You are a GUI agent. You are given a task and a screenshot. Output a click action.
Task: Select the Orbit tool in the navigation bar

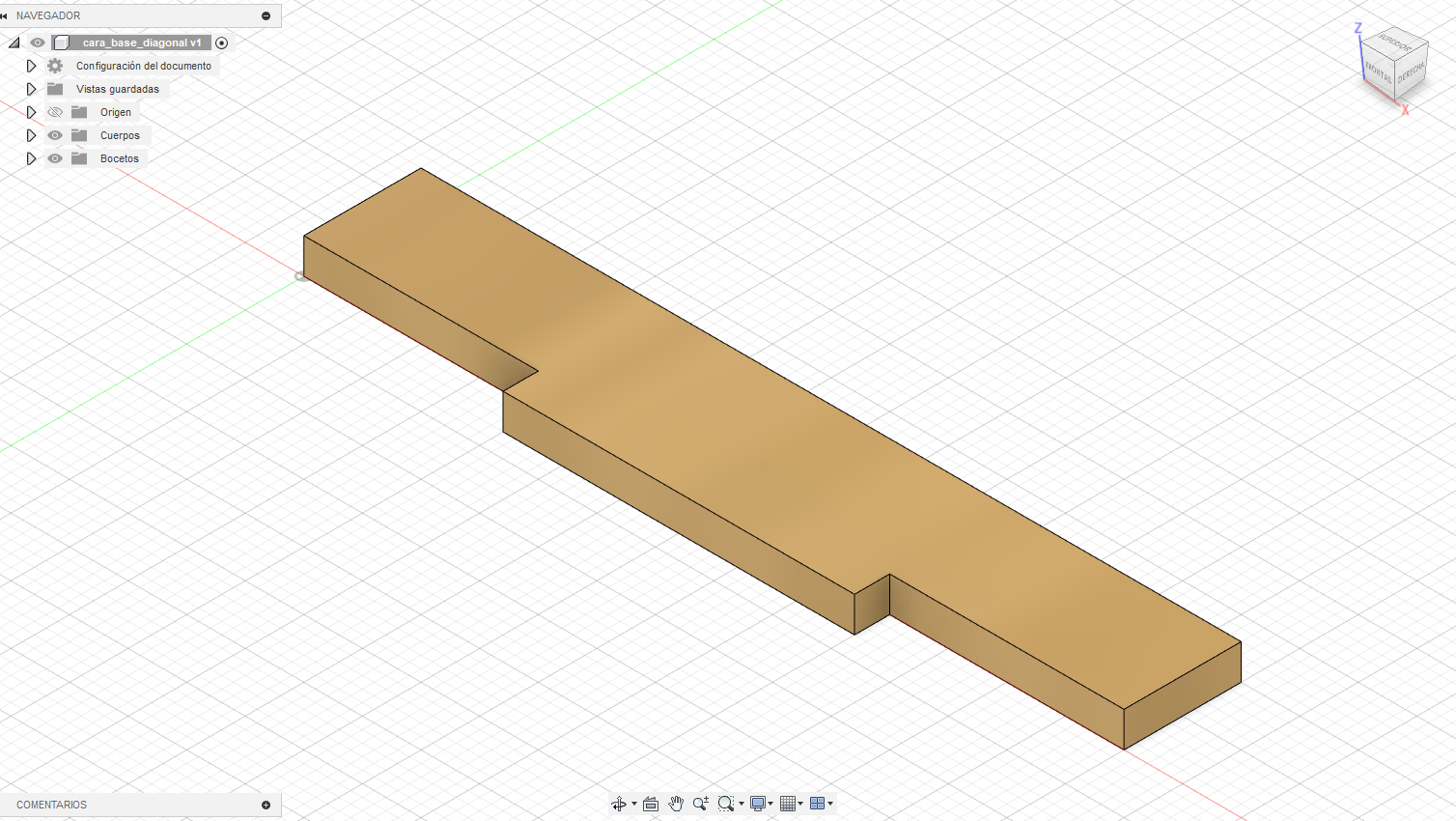[x=619, y=803]
